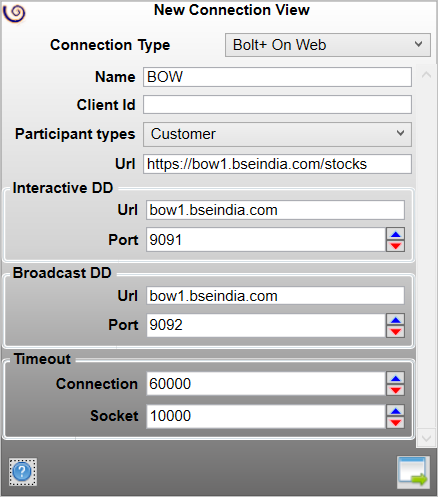Increase Broadcast DD Port with blue arrow
438x497 pixels.
396,320
